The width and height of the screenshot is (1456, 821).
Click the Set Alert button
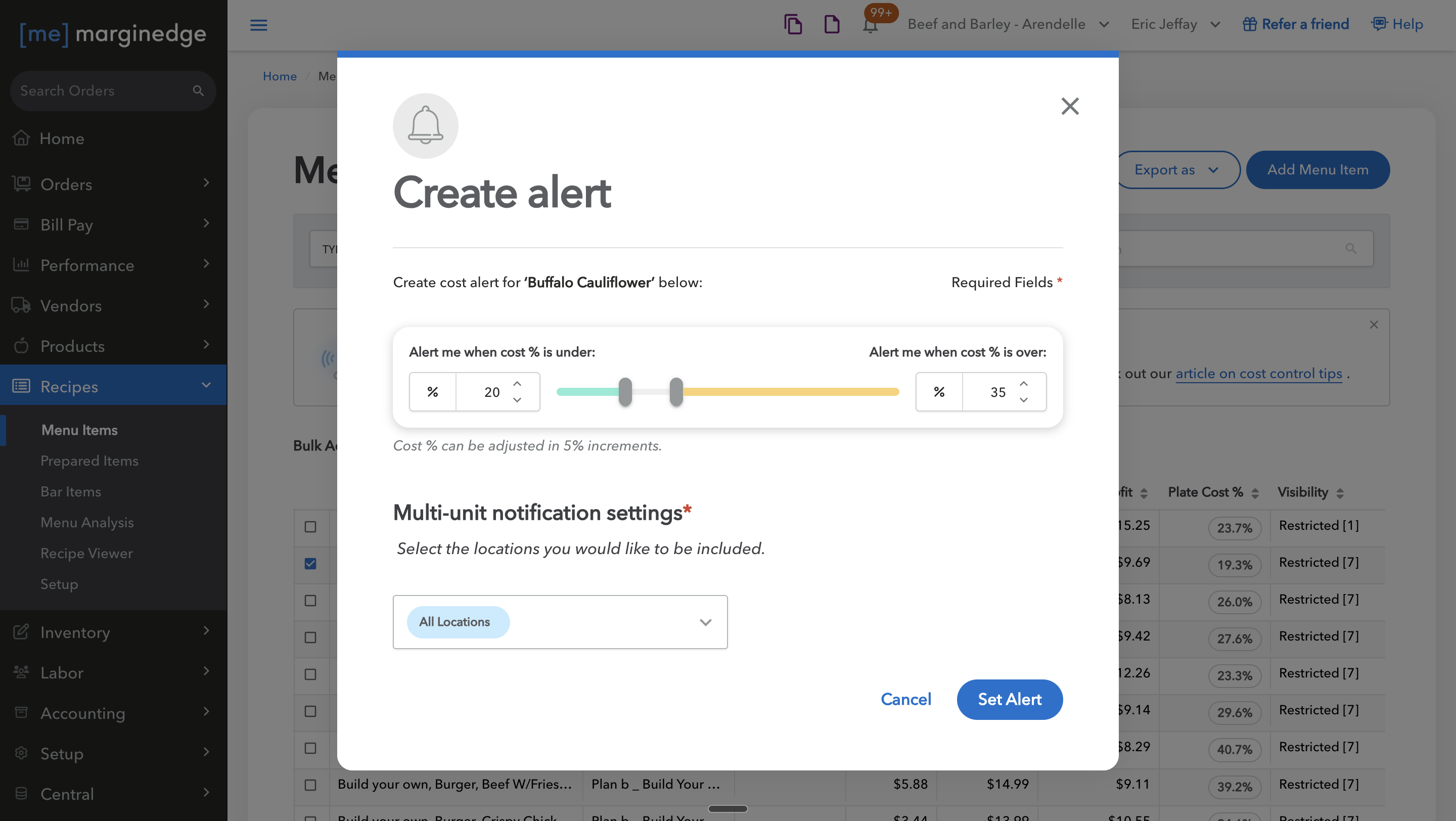tap(1009, 699)
